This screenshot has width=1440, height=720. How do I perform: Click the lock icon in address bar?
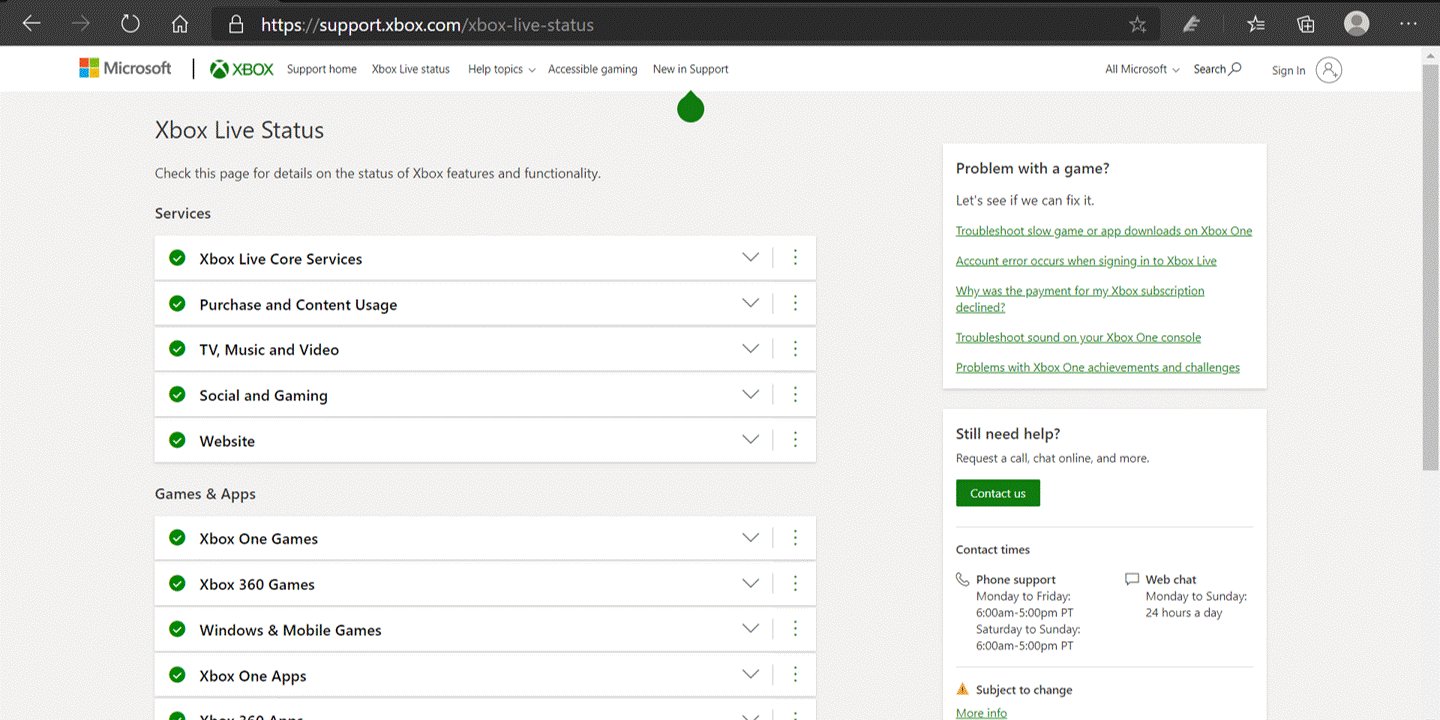click(236, 24)
